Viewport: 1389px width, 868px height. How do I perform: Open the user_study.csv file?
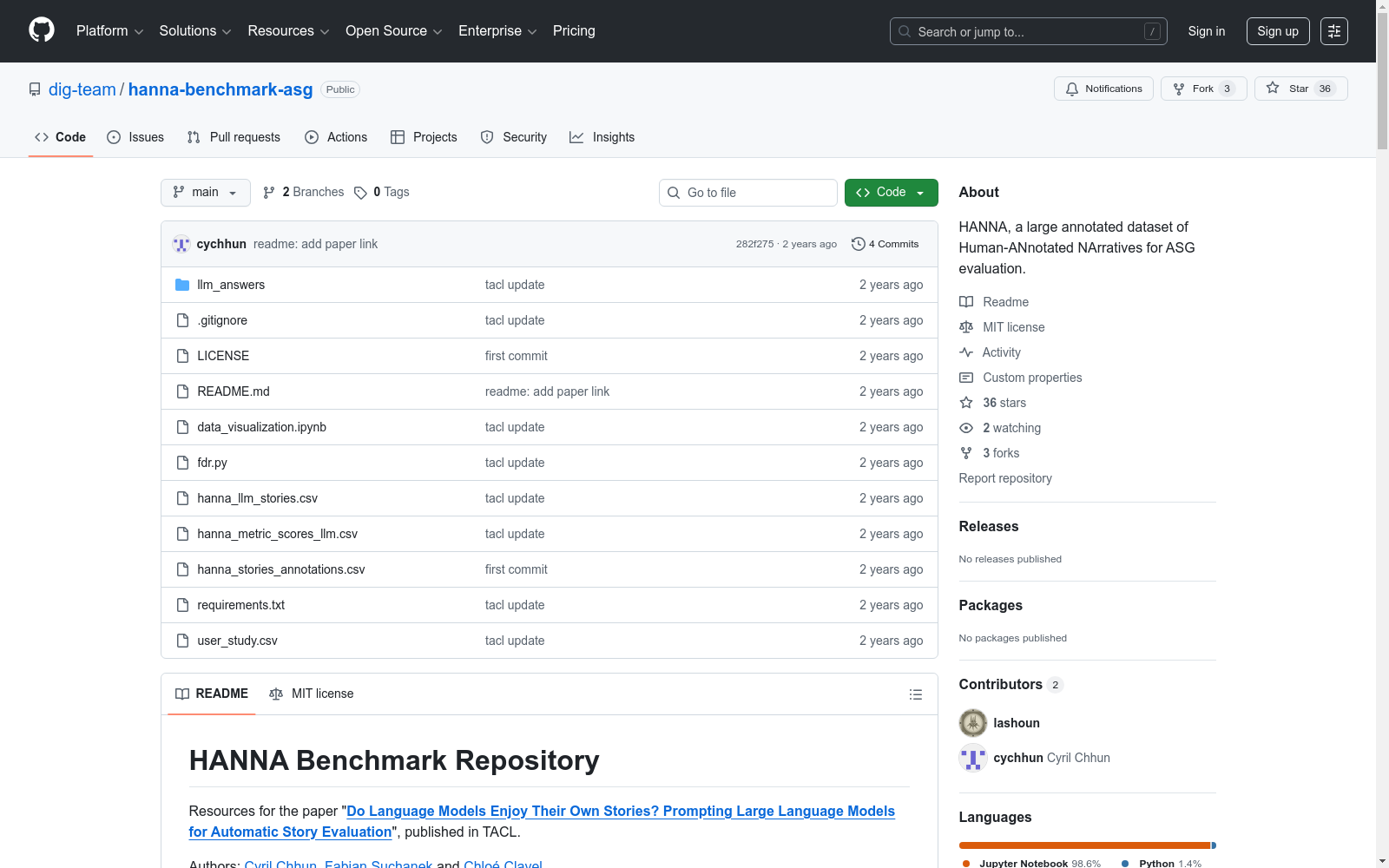tap(237, 641)
